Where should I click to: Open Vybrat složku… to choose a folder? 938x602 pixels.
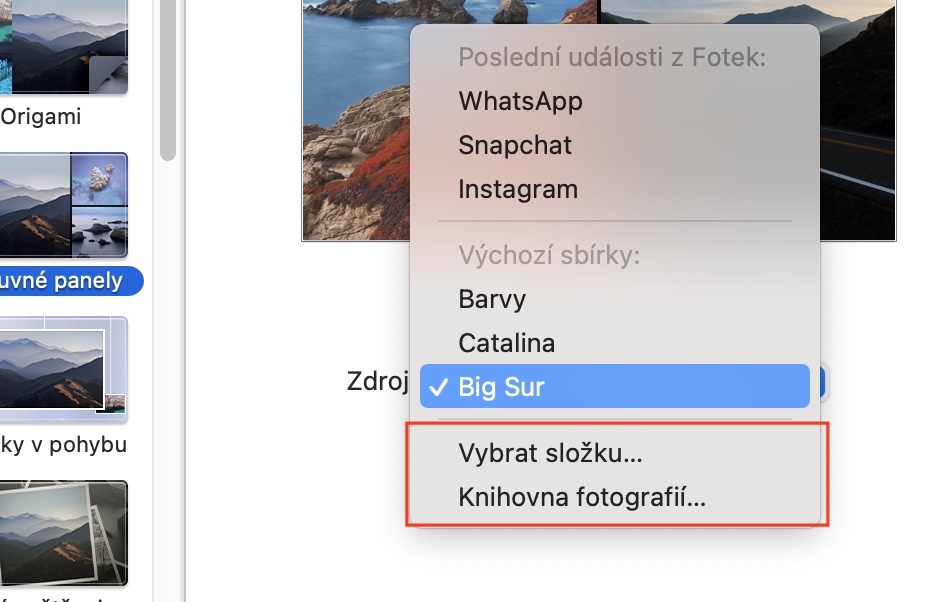pyautogui.click(x=614, y=453)
